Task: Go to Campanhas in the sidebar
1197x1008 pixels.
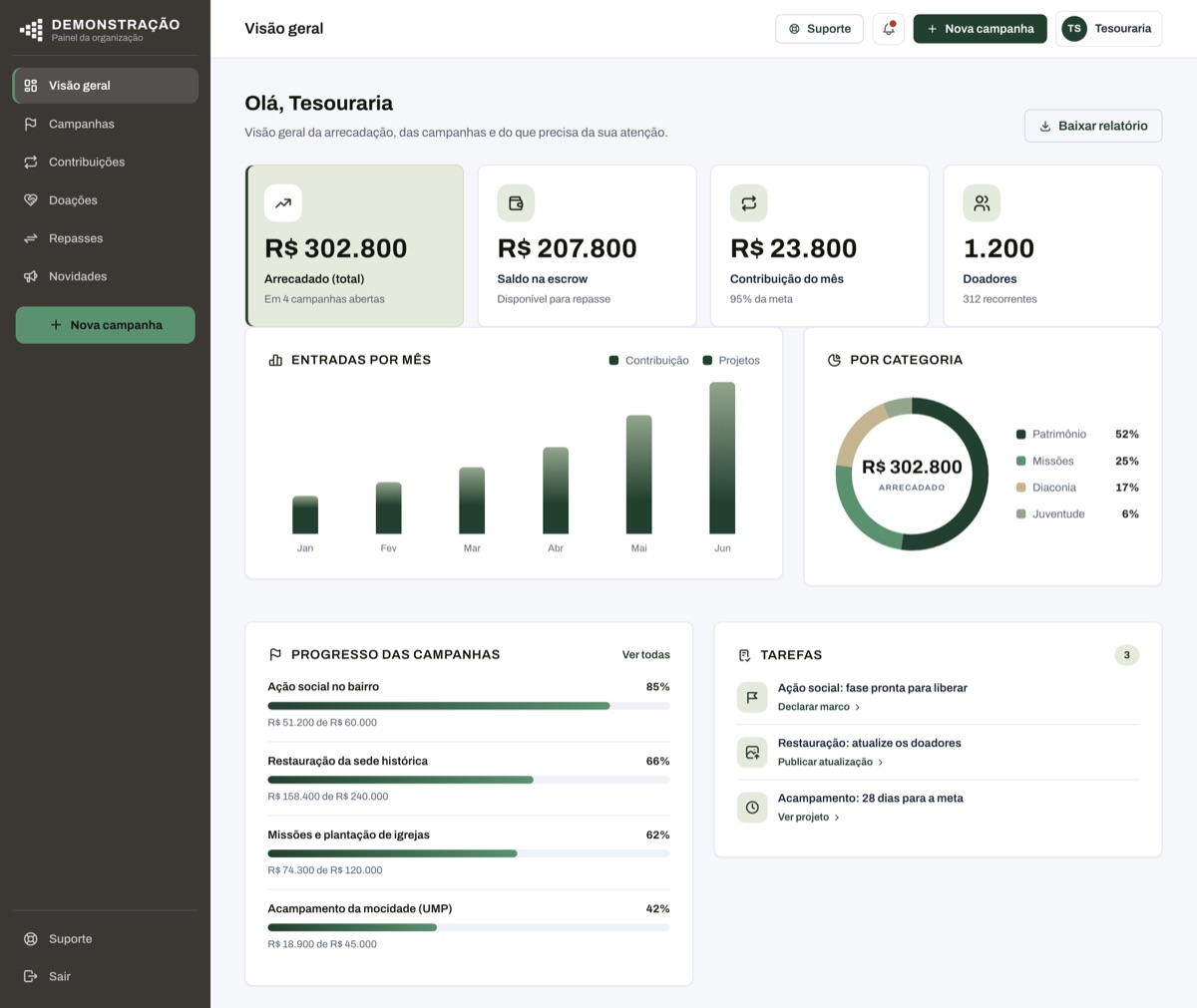Action: (106, 124)
